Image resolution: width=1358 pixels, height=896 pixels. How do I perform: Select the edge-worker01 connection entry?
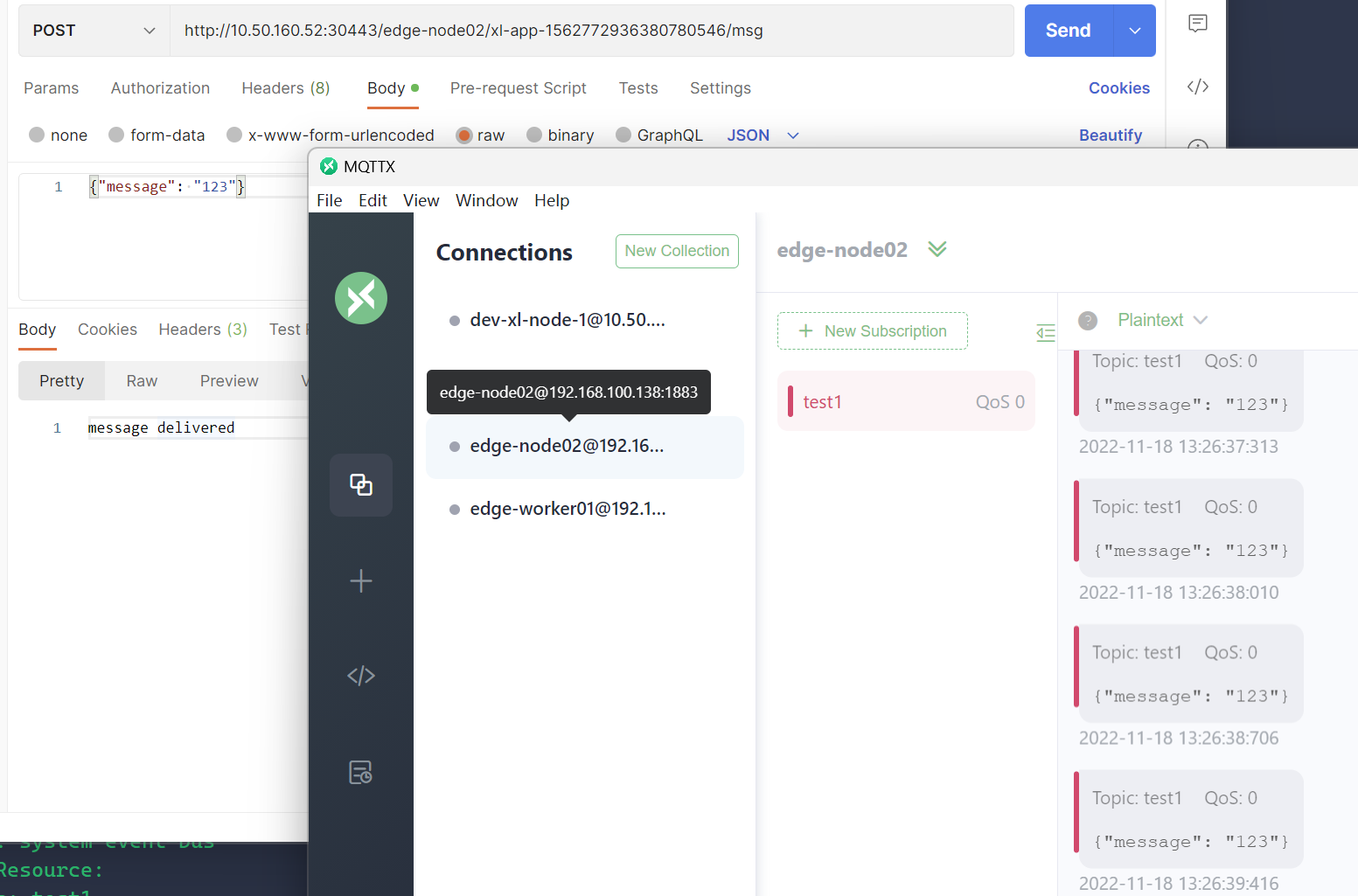568,508
